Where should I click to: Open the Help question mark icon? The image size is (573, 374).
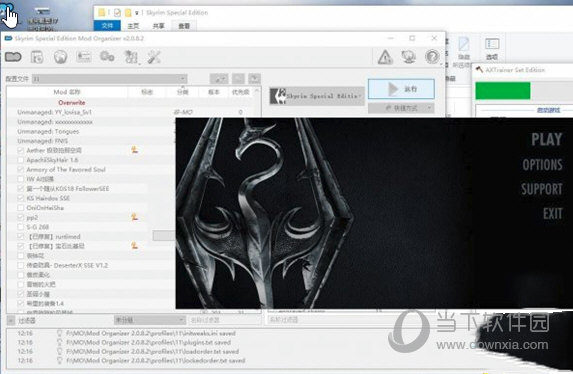tap(432, 57)
